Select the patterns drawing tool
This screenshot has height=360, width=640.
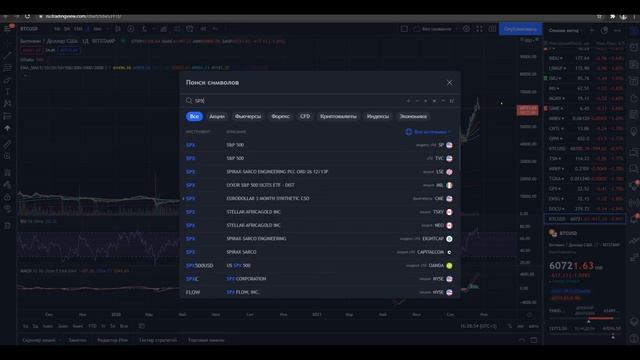point(7,104)
